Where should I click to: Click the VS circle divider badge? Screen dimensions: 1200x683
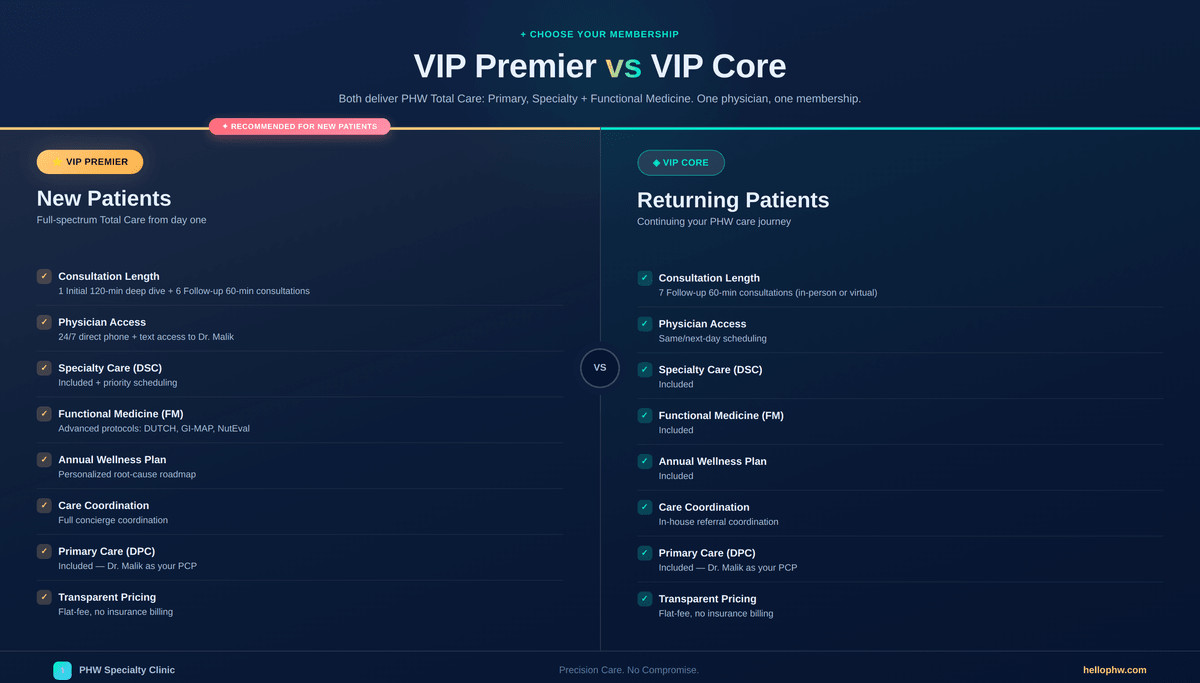pos(600,367)
